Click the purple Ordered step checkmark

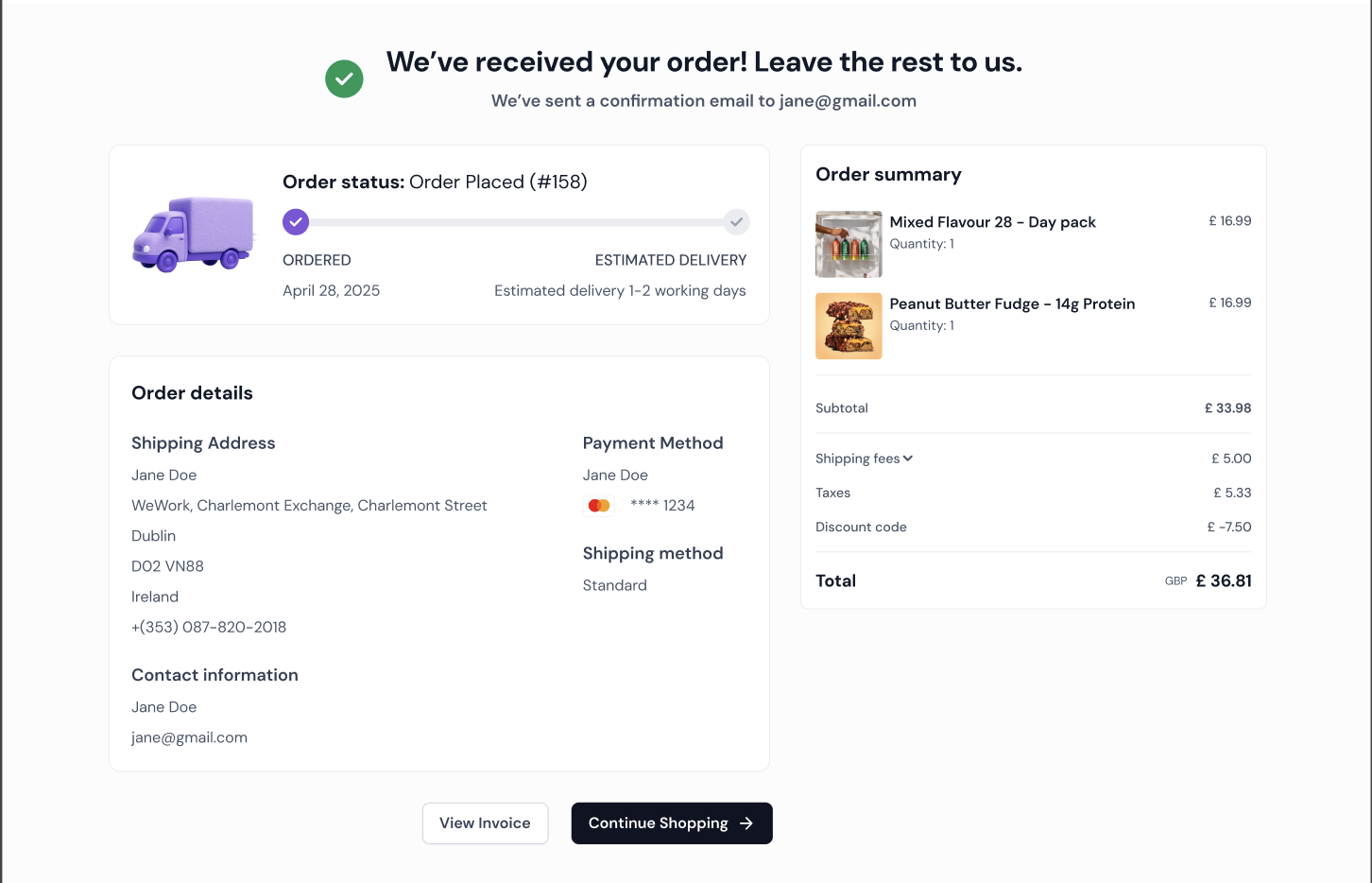[296, 222]
